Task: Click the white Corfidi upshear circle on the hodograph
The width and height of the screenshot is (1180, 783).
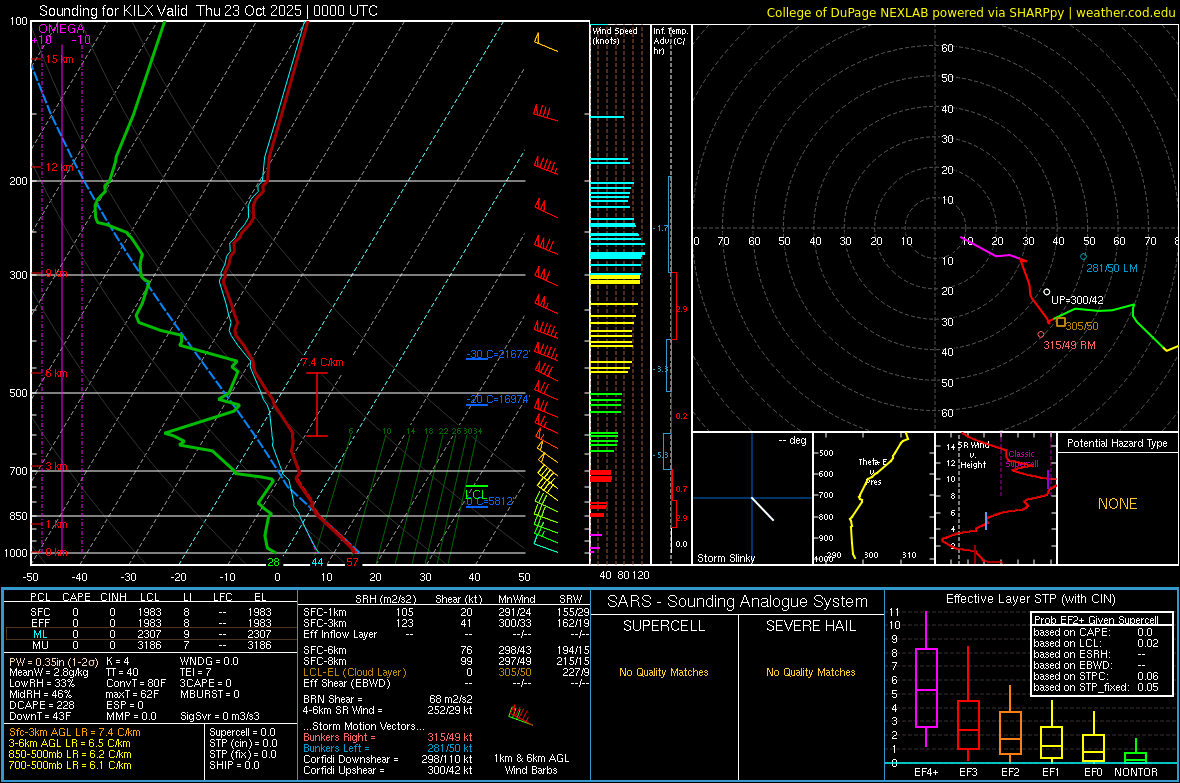Action: [x=1047, y=292]
